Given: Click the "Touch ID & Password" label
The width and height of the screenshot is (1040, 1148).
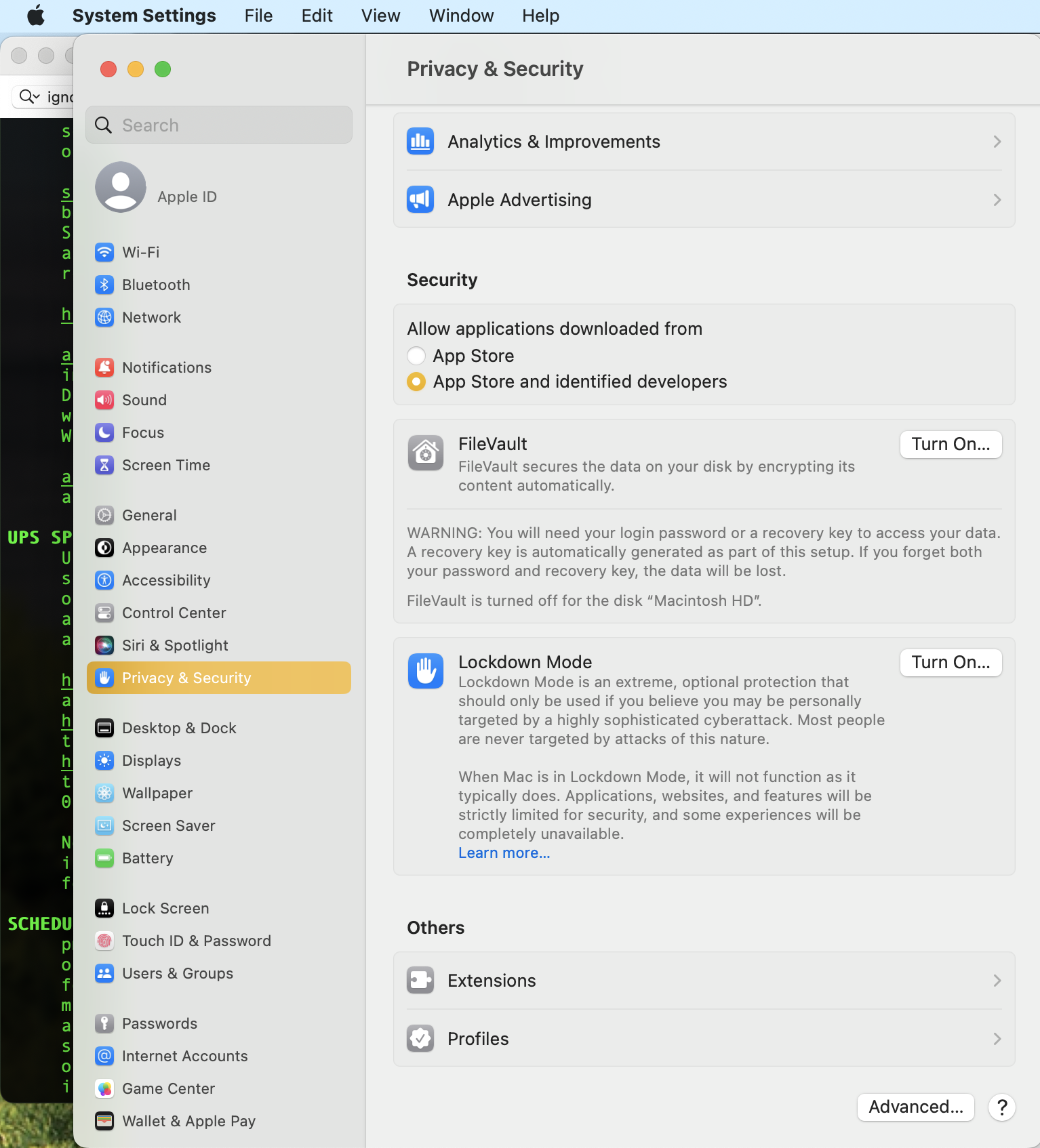Looking at the screenshot, I should pyautogui.click(x=197, y=941).
